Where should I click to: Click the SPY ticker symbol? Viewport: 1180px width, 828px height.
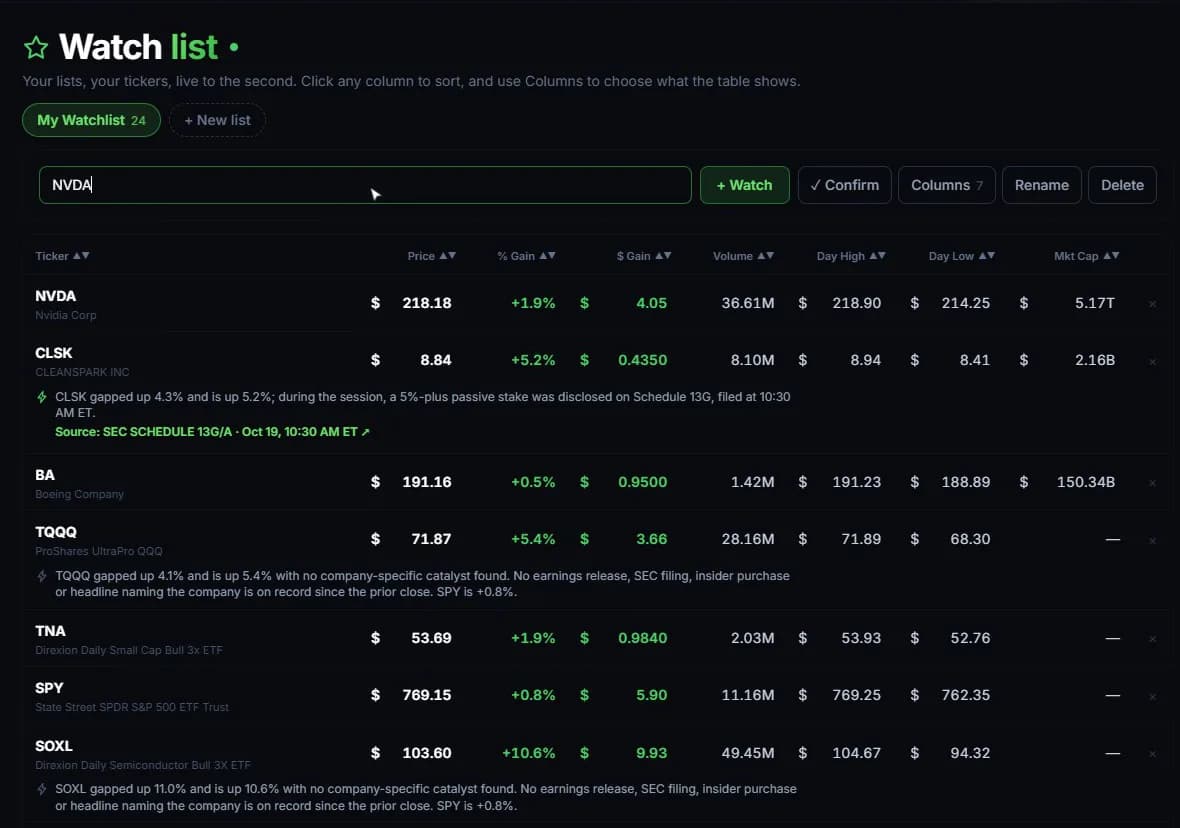tap(49, 688)
